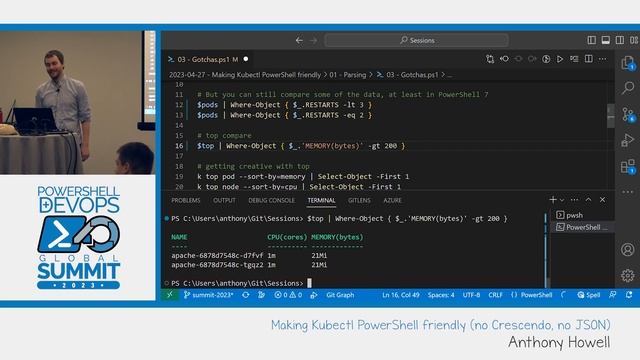Switch to the GITLENS panel tab

pos(359,200)
